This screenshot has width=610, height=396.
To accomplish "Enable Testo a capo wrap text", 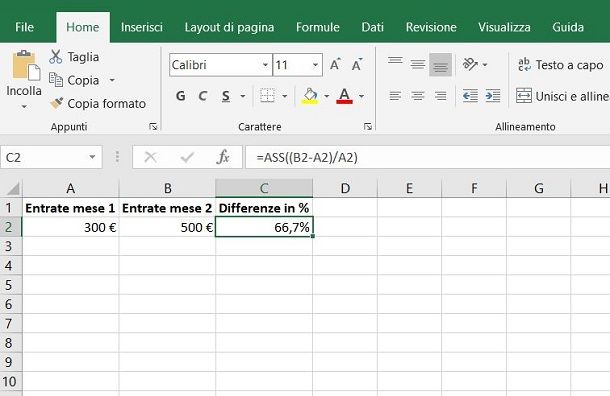I will pos(561,65).
